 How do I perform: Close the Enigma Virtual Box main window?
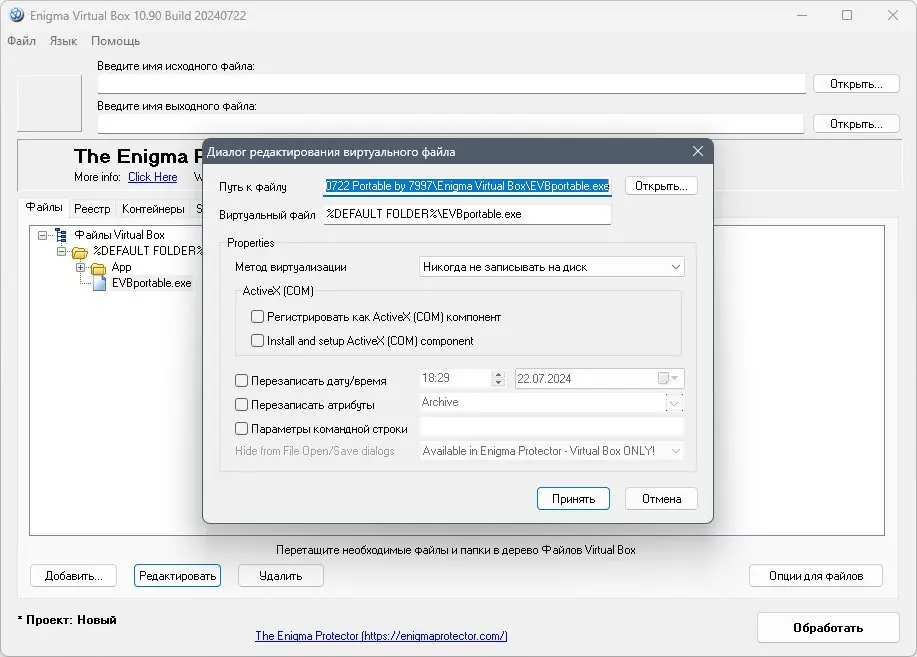pyautogui.click(x=892, y=15)
